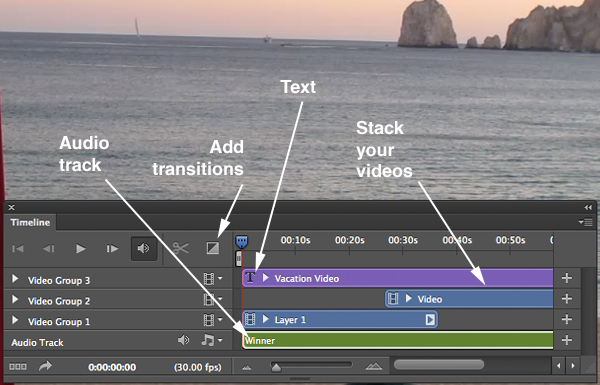Click filmstrip icon on Layer 1 clip

[250, 320]
